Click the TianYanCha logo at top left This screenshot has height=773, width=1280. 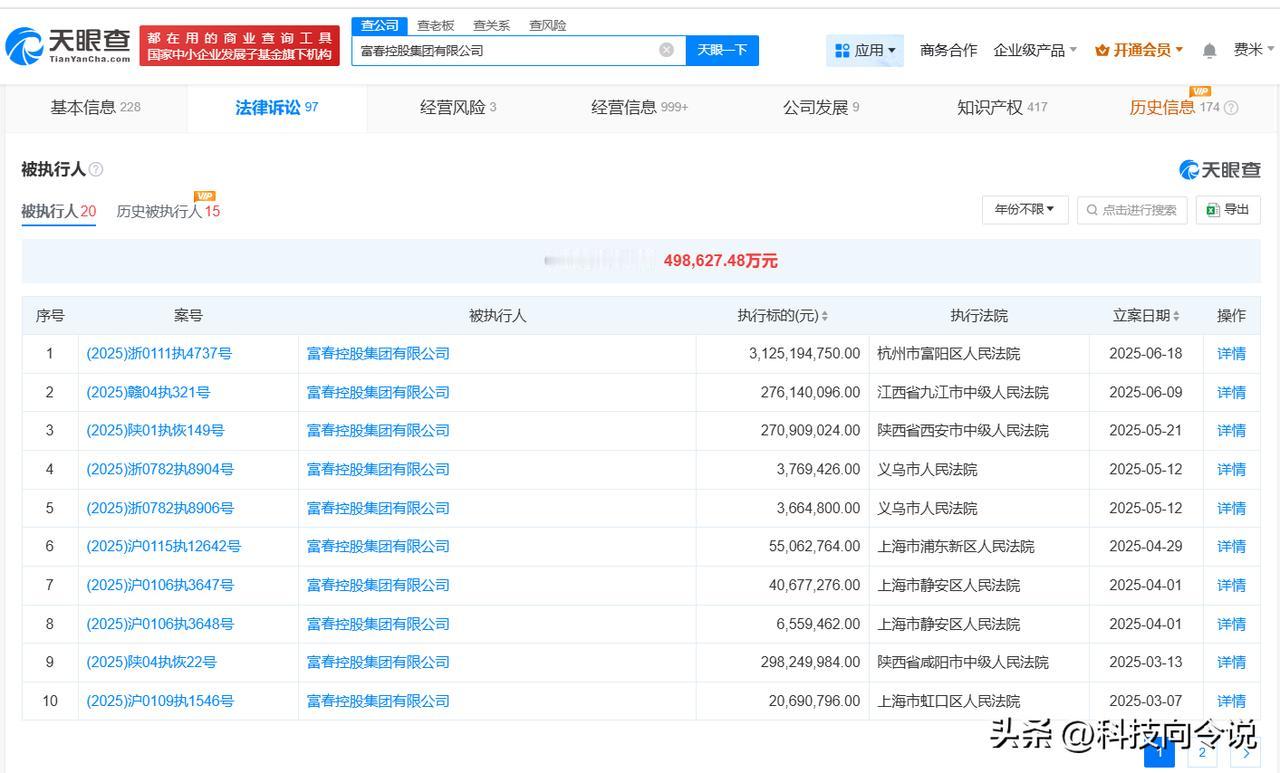tap(68, 45)
